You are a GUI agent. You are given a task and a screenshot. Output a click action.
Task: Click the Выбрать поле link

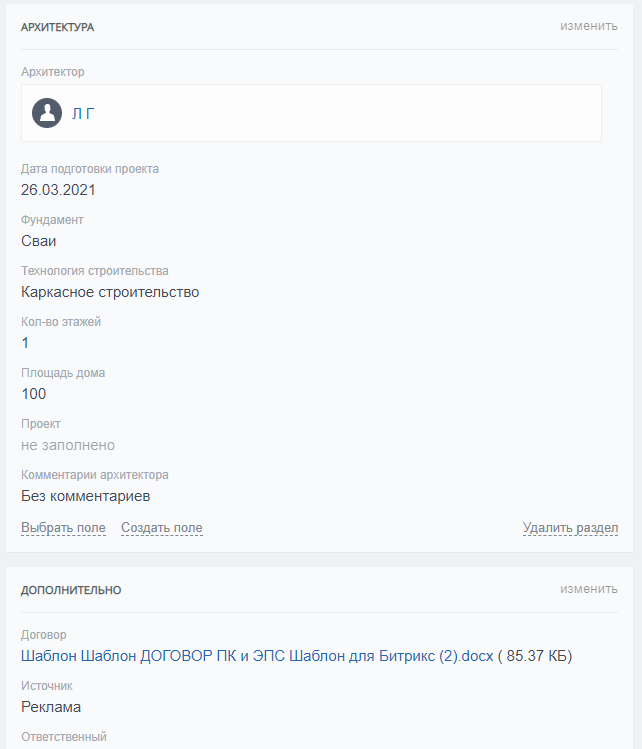pos(63,528)
